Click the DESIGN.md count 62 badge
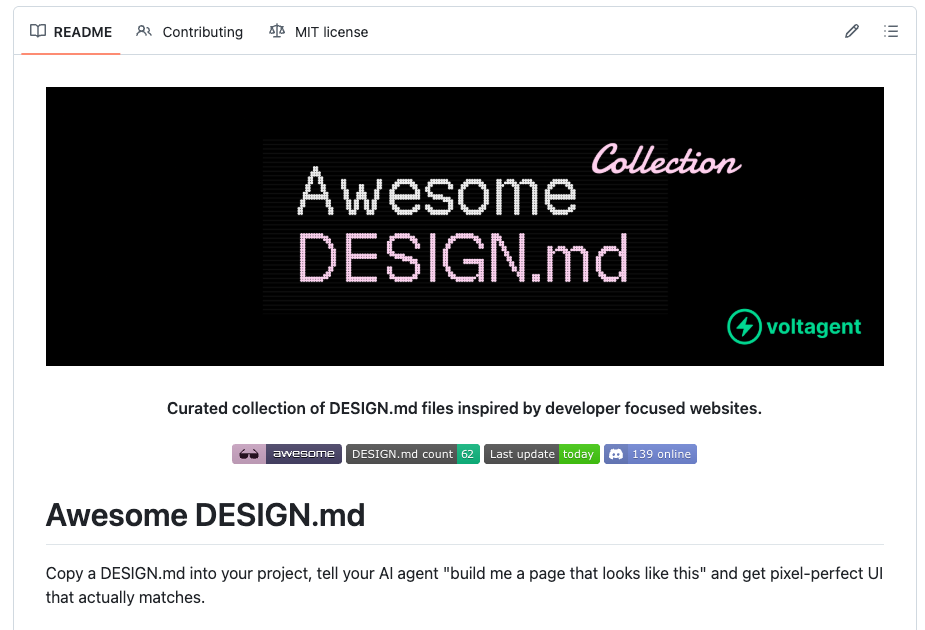The width and height of the screenshot is (925, 630). point(413,454)
